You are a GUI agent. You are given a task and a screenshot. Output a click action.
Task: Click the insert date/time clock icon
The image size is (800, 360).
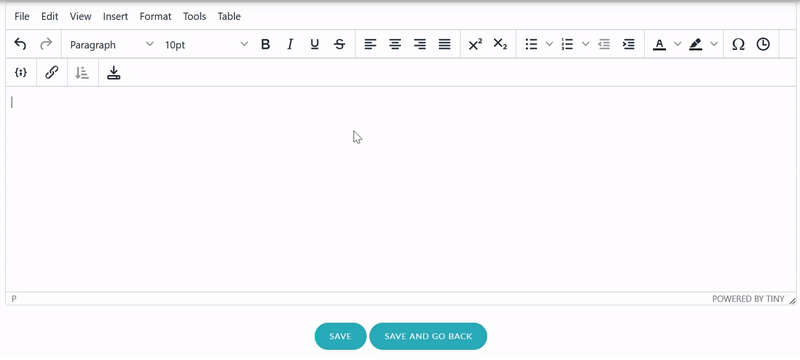763,44
